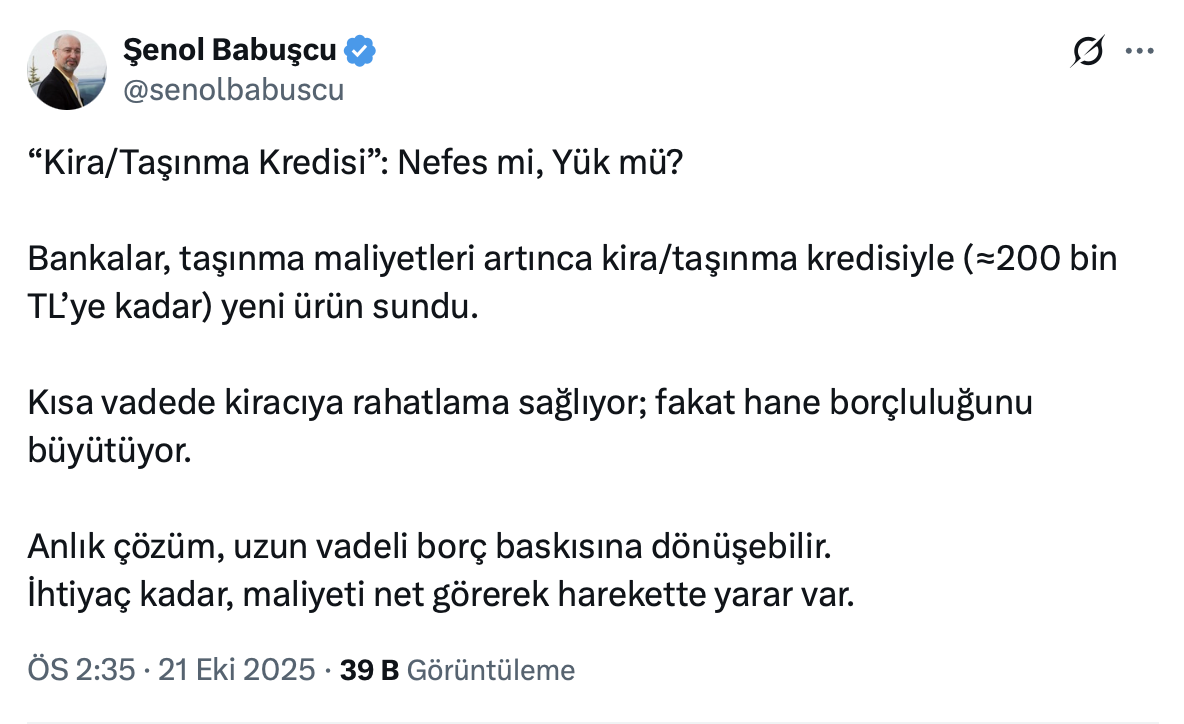This screenshot has width=1184, height=724.
Task: Visit the @senolbabuscu handle link
Action: pyautogui.click(x=232, y=90)
